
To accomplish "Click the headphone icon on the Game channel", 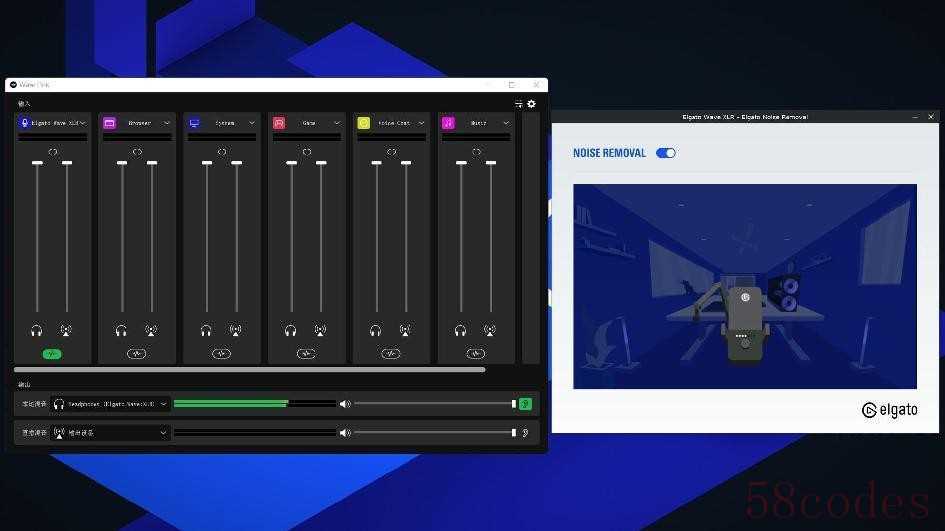I will tap(290, 330).
